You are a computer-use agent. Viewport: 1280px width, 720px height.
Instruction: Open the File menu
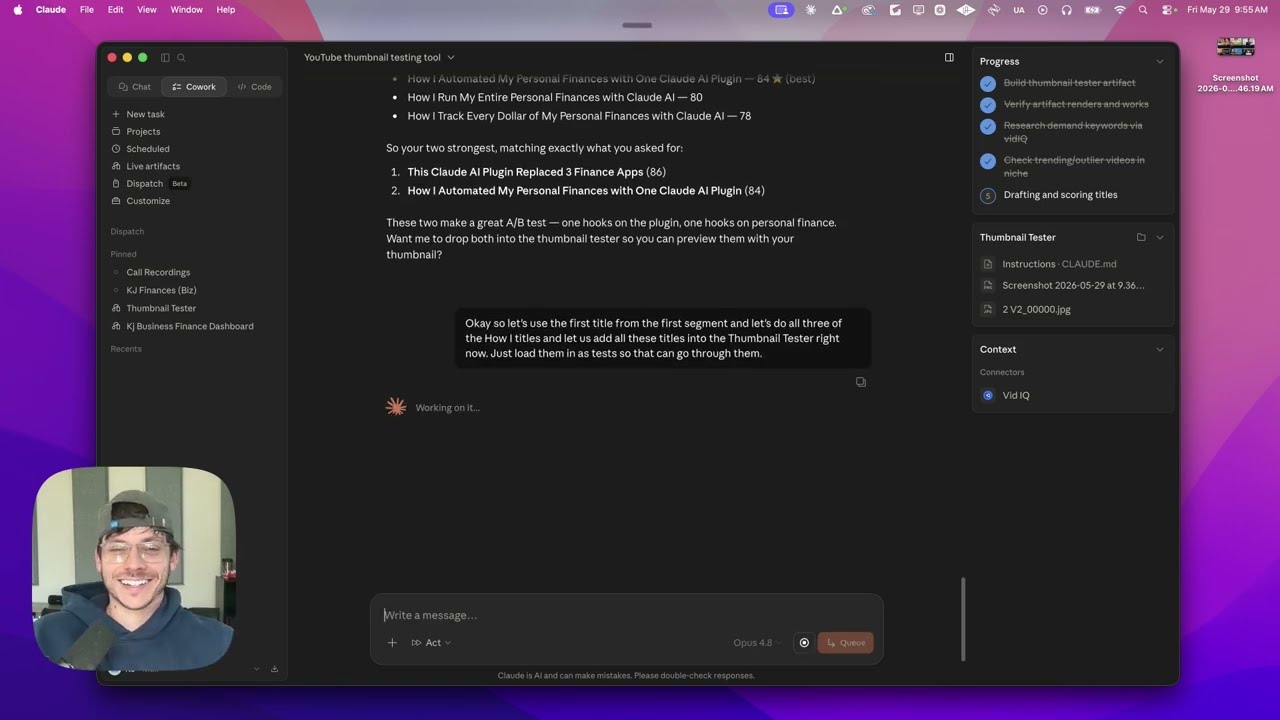click(87, 9)
